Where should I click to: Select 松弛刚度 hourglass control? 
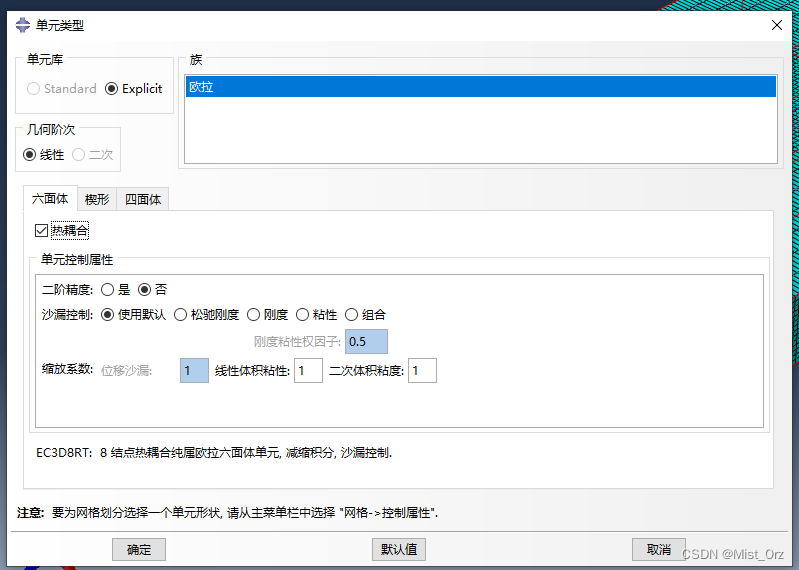point(181,314)
